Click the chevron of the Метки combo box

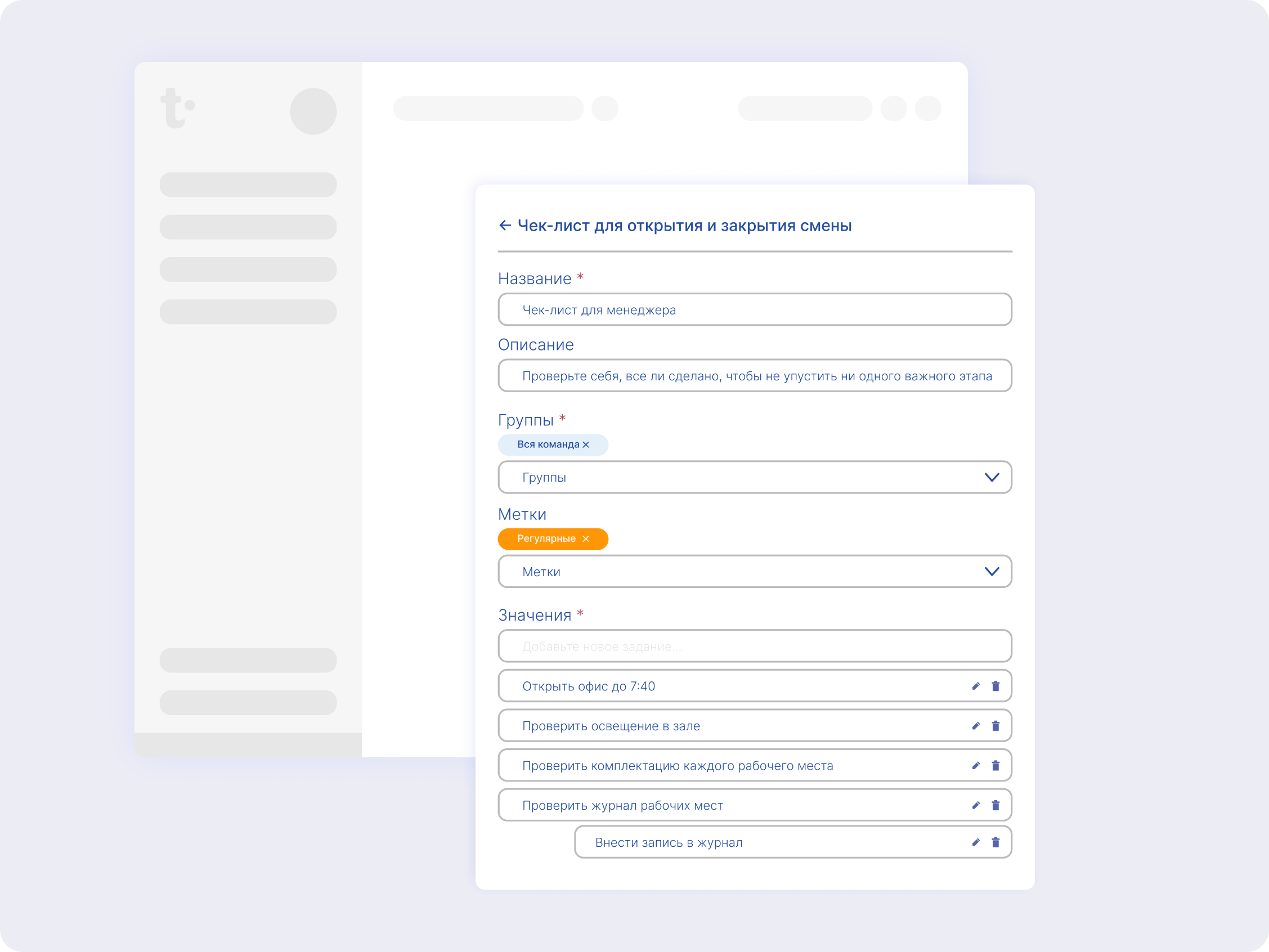click(992, 571)
